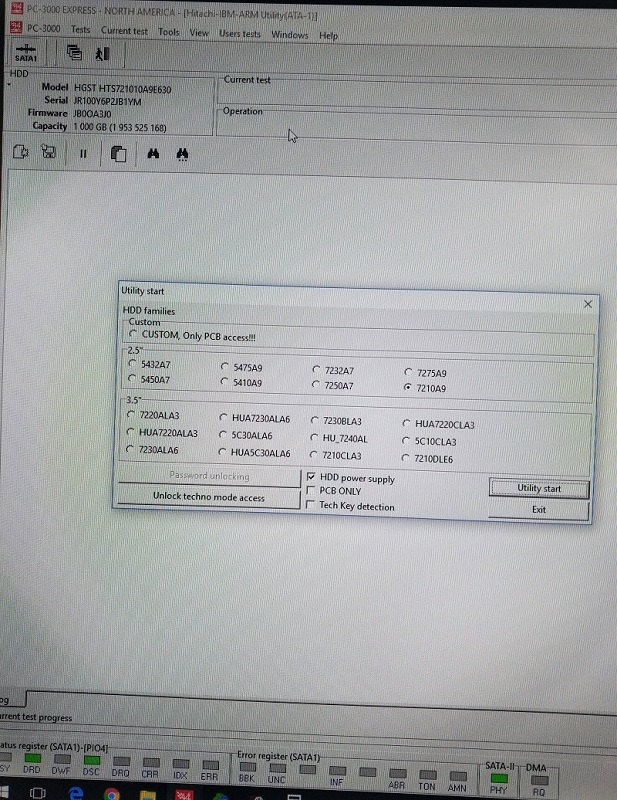The width and height of the screenshot is (617, 800).
Task: Close the Utility start dialog
Action: 587,304
